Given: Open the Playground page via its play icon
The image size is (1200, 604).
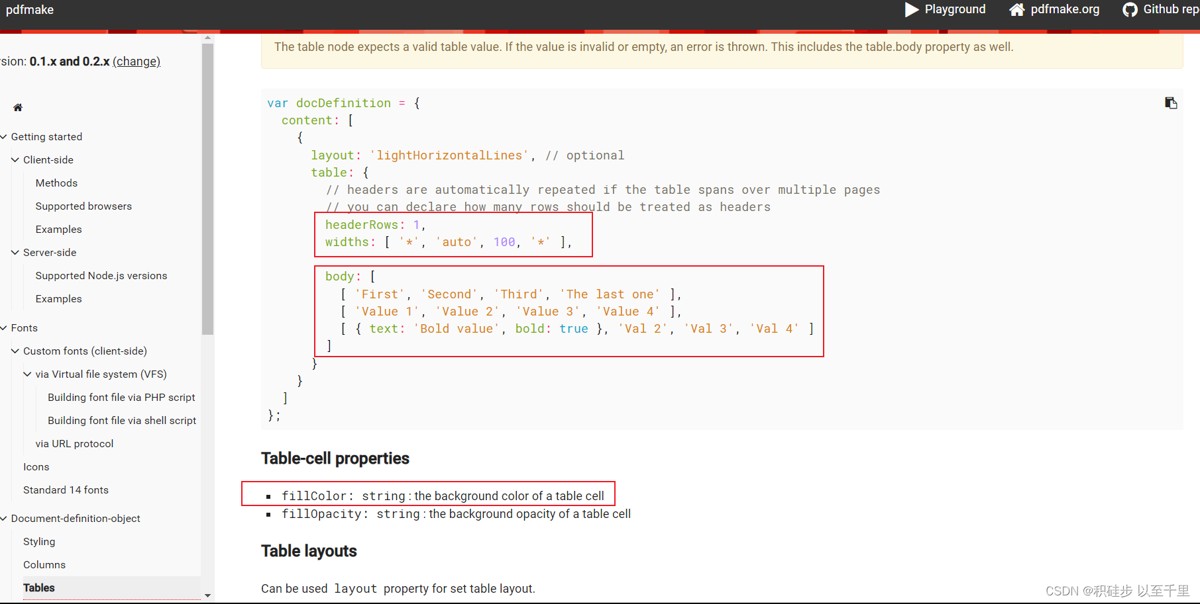Looking at the screenshot, I should pyautogui.click(x=912, y=10).
